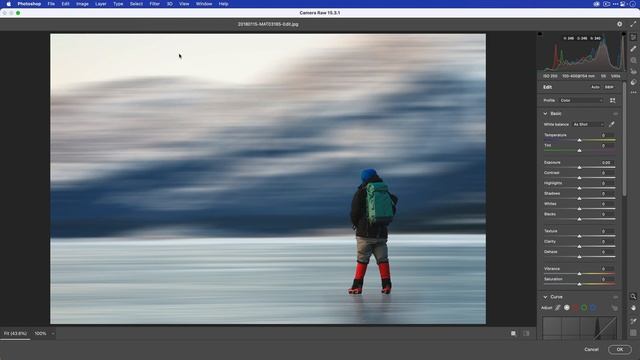The image size is (640, 360).
Task: Open the View menu
Action: pyautogui.click(x=184, y=4)
